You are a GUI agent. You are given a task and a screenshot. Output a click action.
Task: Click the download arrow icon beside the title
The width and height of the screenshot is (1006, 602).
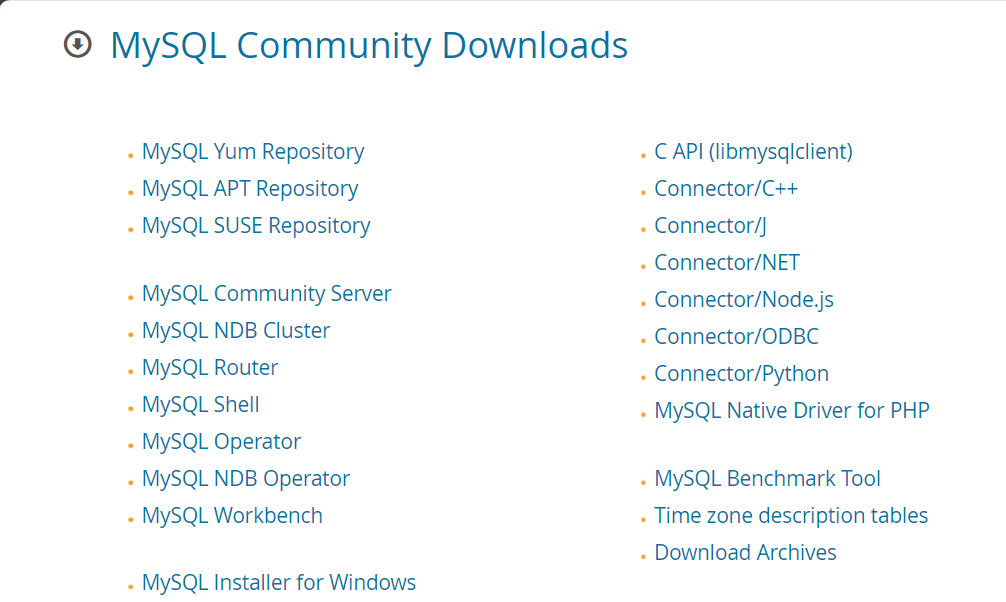coord(77,45)
